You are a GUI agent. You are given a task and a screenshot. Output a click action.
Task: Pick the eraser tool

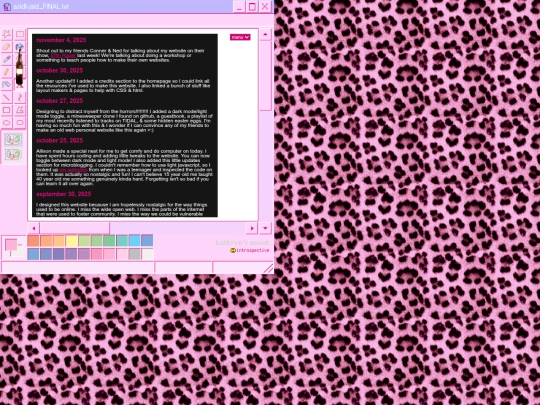point(7,47)
